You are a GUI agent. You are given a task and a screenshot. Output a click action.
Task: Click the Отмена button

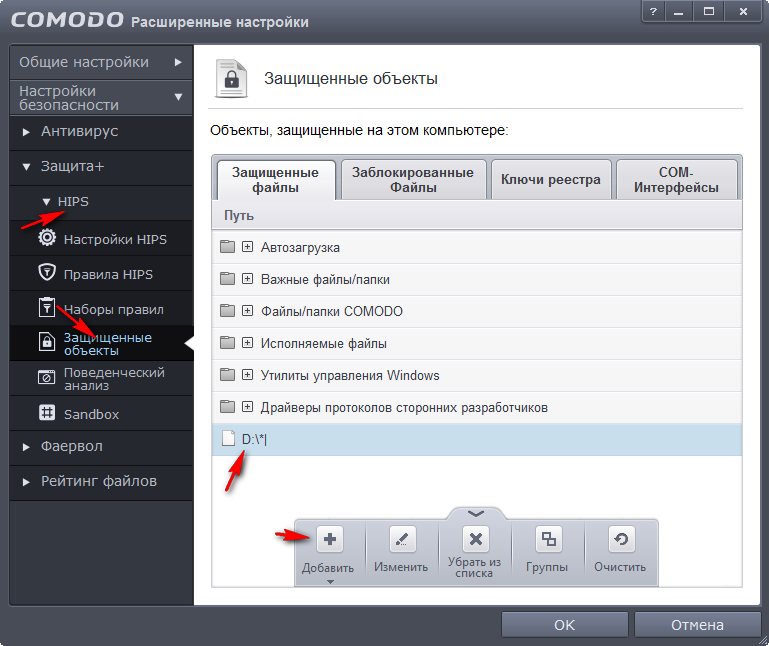pyautogui.click(x=697, y=624)
